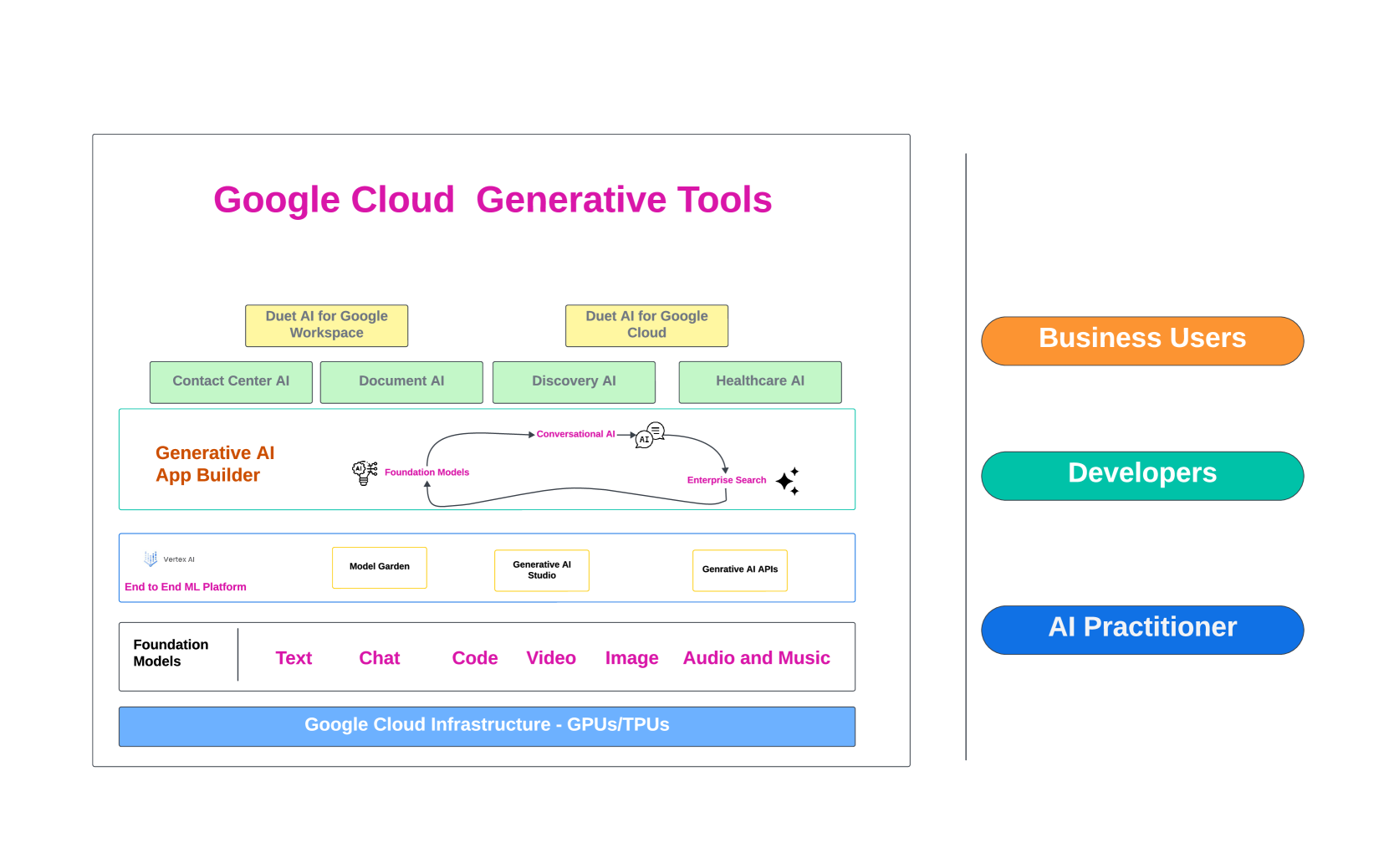Select the Business Users orange pill
The height and width of the screenshot is (868, 1389).
coord(1141,340)
